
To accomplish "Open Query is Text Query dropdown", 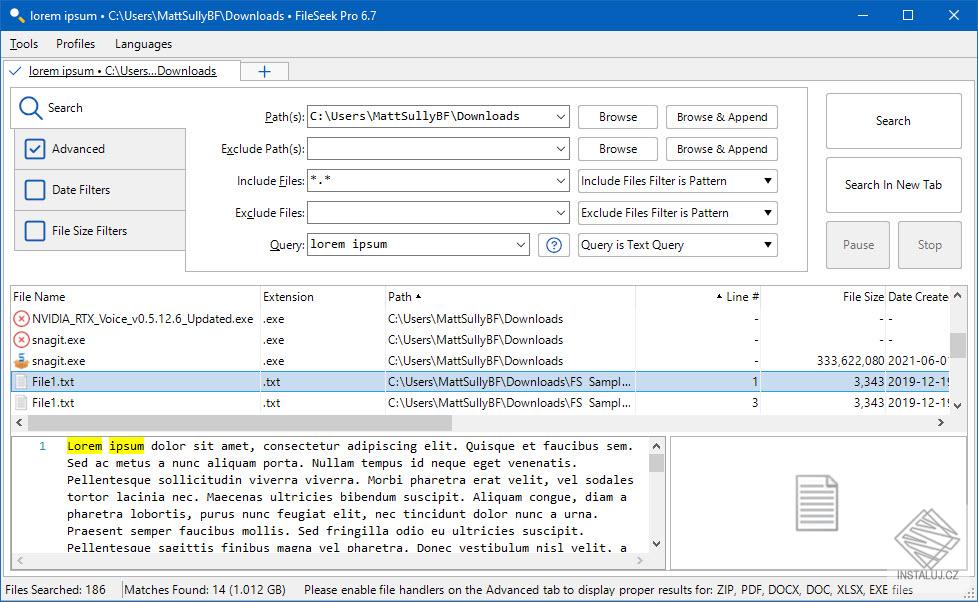I will pyautogui.click(x=677, y=245).
